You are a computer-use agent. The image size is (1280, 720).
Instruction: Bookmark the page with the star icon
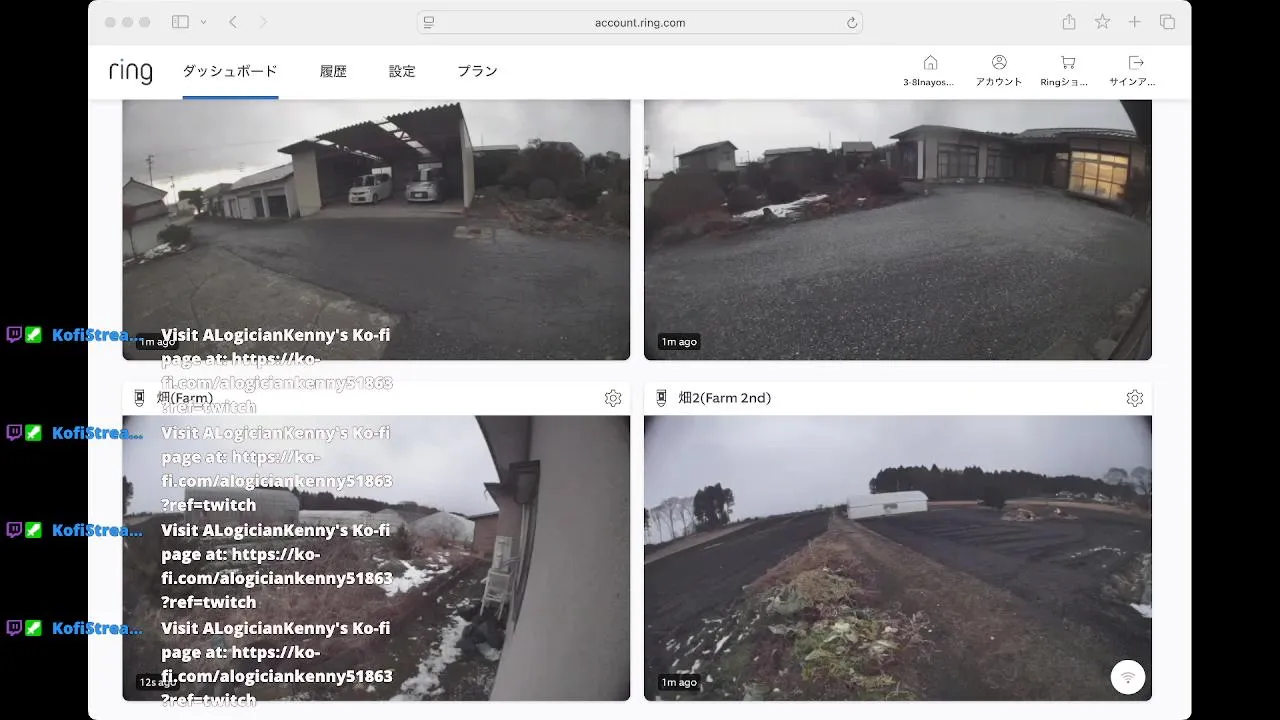[1102, 22]
